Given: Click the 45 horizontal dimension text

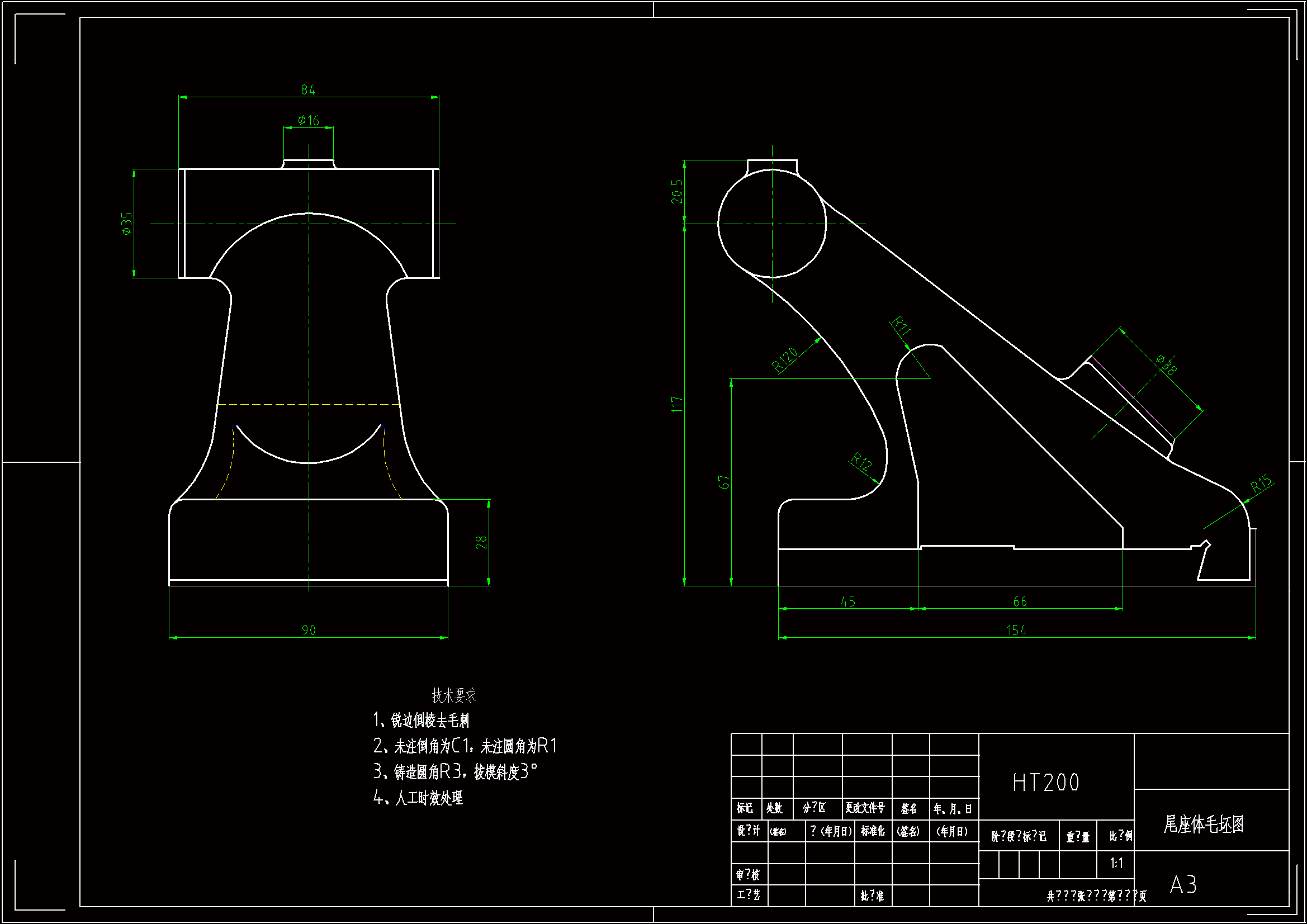Looking at the screenshot, I should [848, 601].
